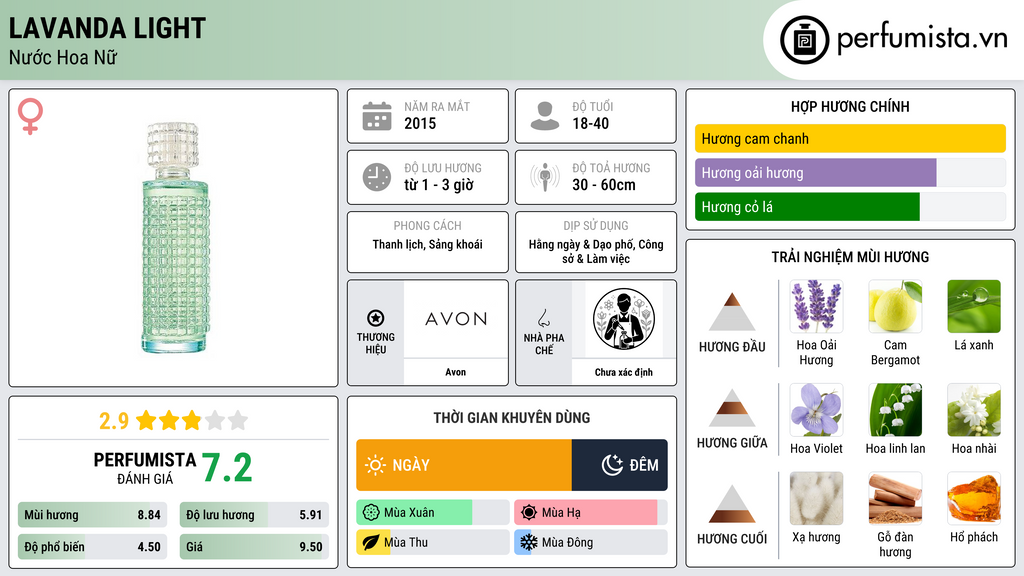Click the sillage value 30 - 60cm
This screenshot has height=576, width=1024.
tap(603, 185)
